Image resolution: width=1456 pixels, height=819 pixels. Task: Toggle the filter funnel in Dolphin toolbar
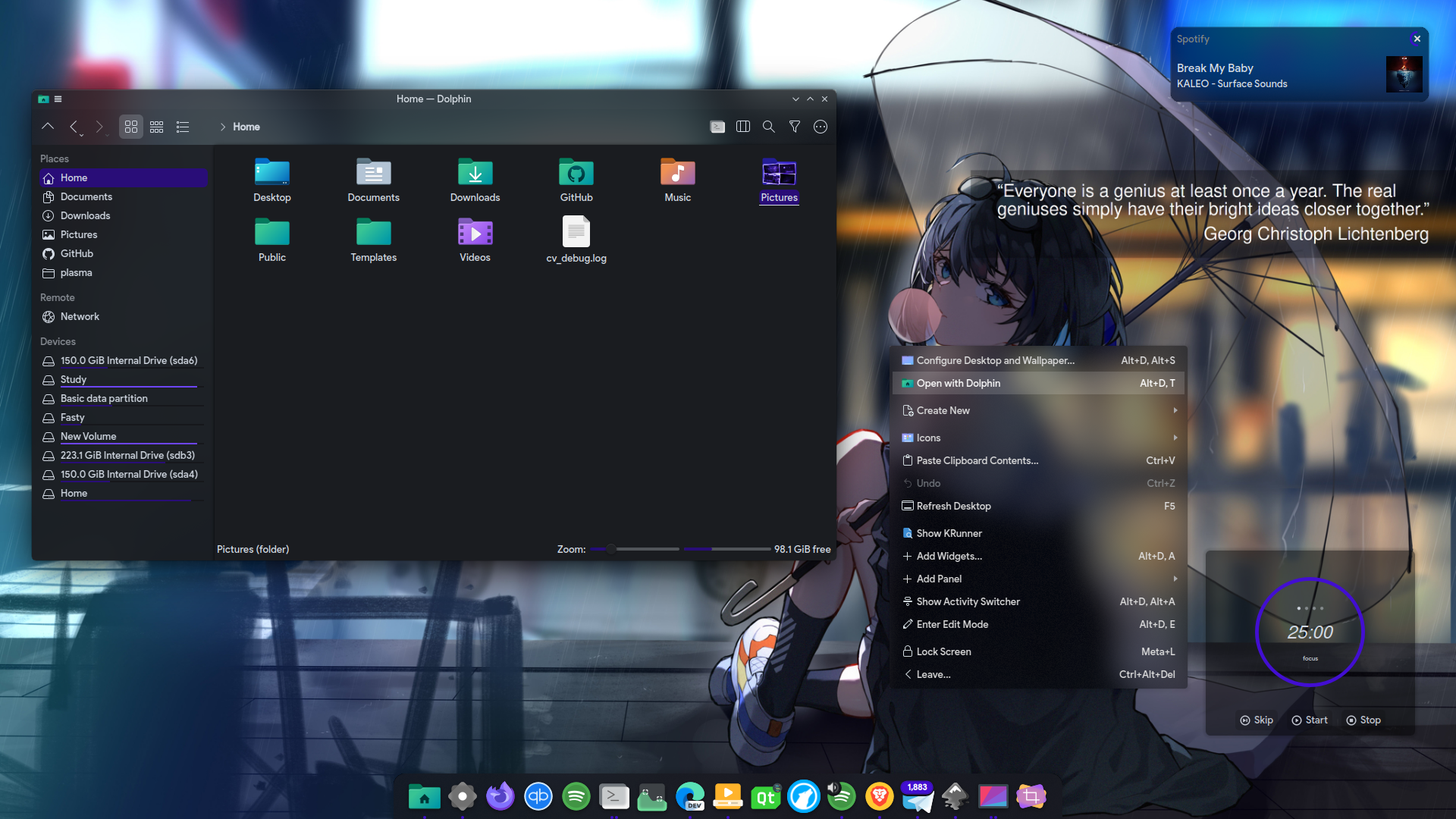tap(795, 127)
